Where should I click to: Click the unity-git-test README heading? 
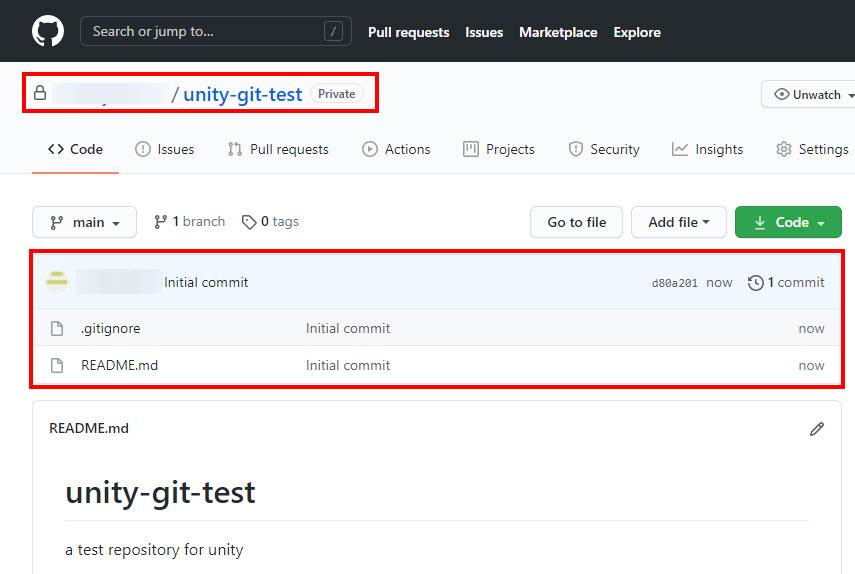pos(160,493)
